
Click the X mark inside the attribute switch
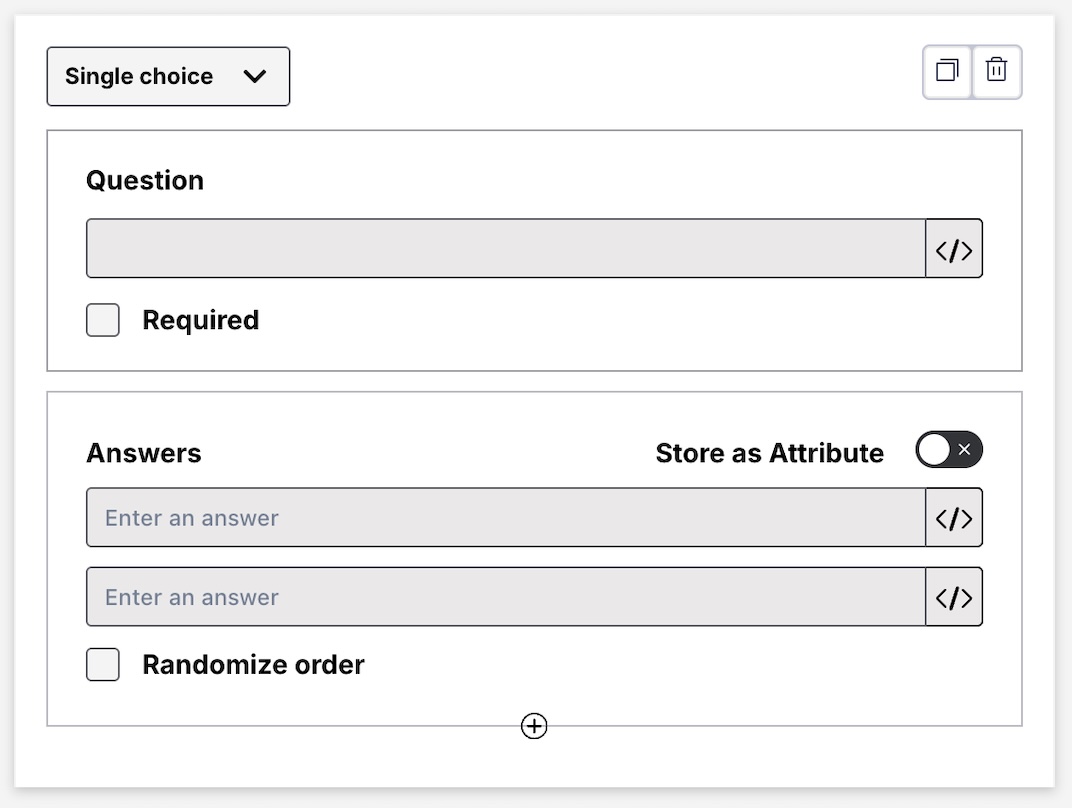[964, 450]
